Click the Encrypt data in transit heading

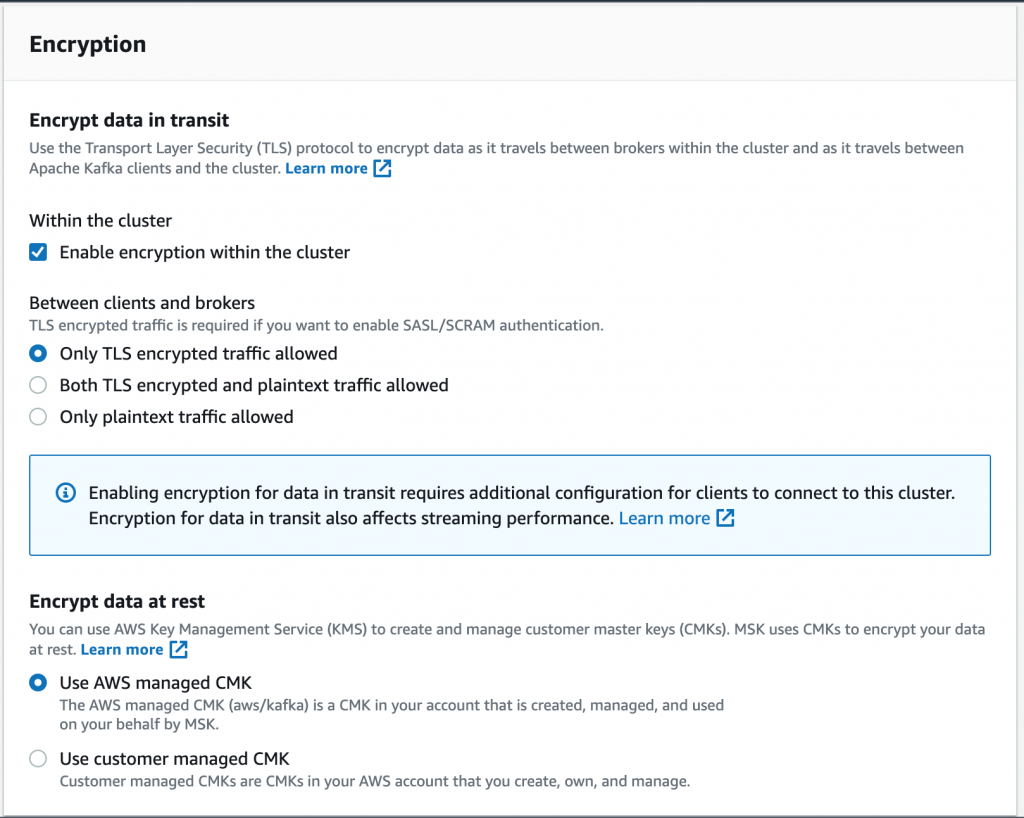(x=128, y=120)
